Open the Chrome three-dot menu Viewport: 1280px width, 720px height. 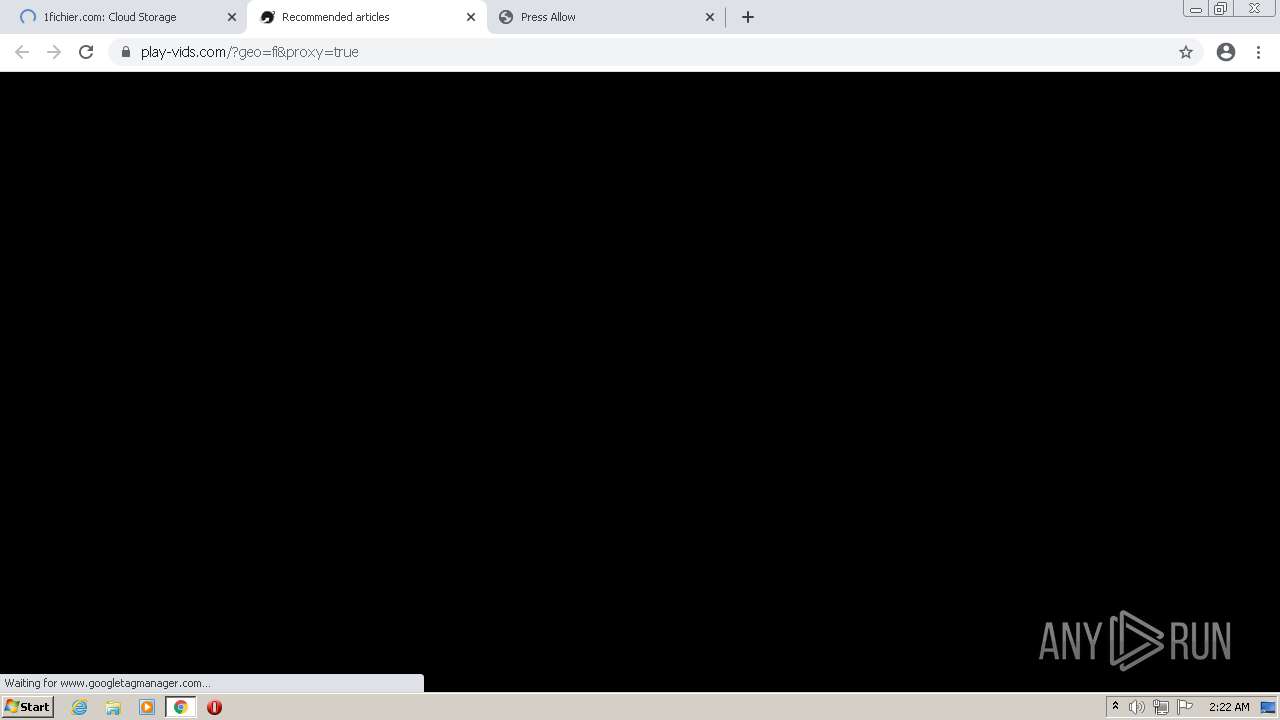(x=1259, y=52)
